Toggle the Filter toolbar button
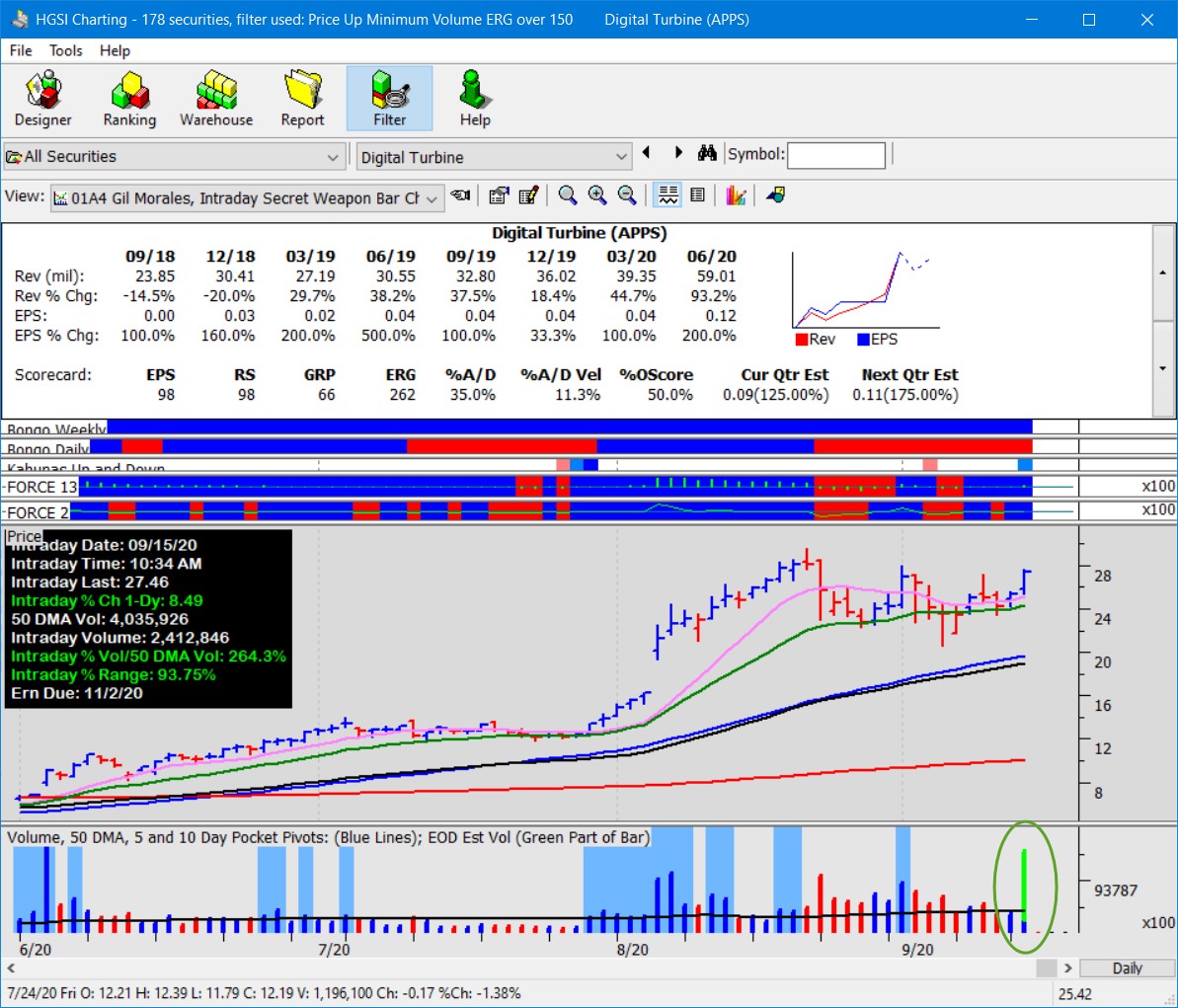Image resolution: width=1178 pixels, height=1008 pixels. [x=389, y=99]
